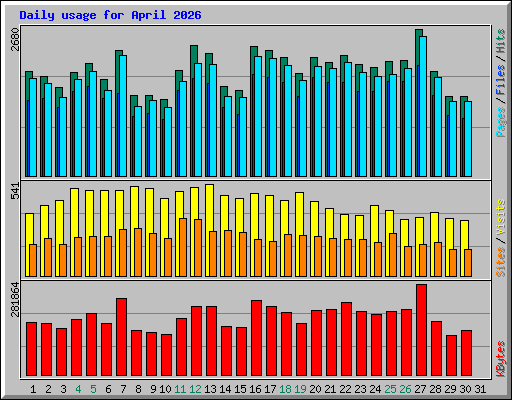Click day label 17 on the axis
The image size is (512, 400).
[270, 389]
